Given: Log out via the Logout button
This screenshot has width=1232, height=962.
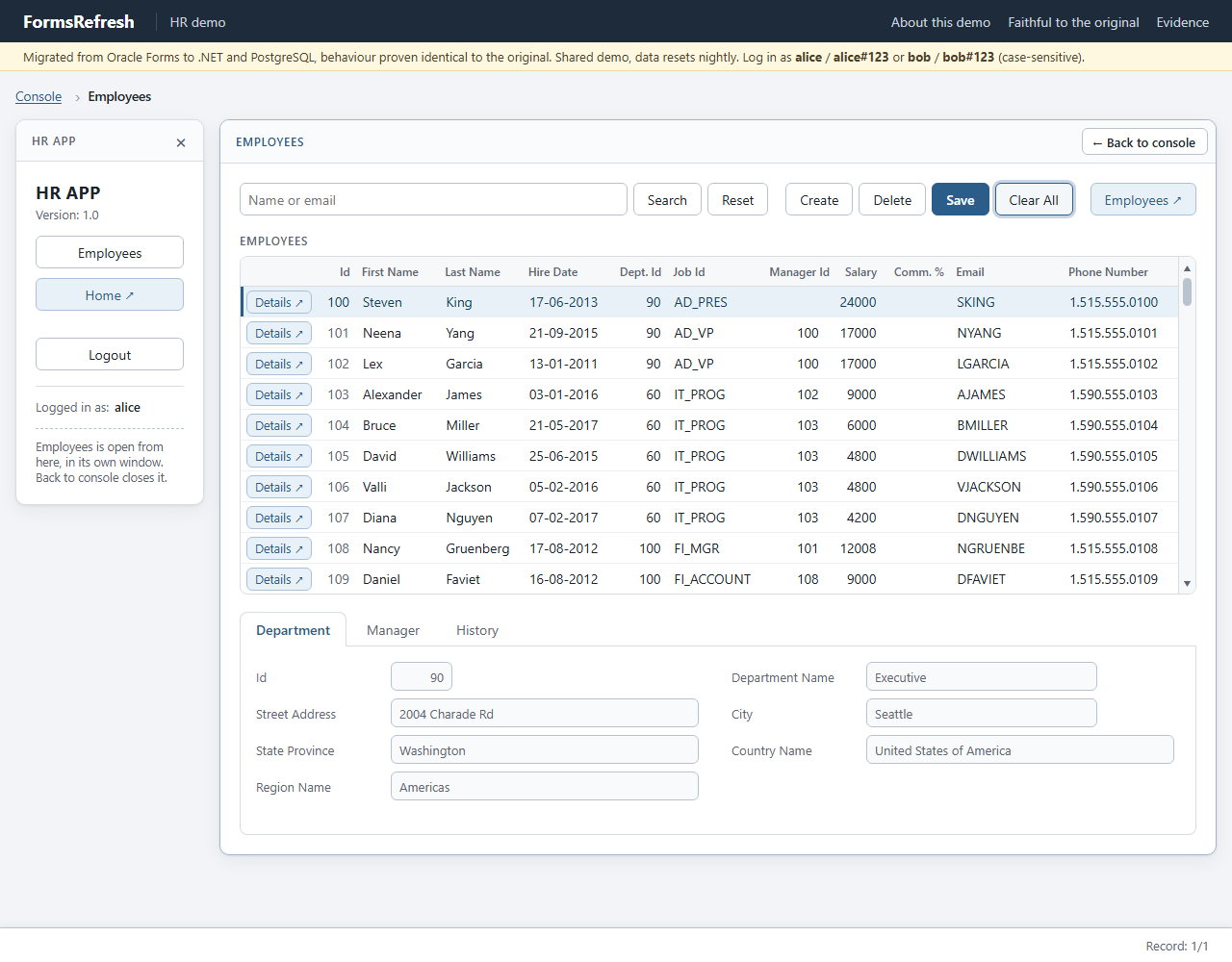Looking at the screenshot, I should [110, 355].
